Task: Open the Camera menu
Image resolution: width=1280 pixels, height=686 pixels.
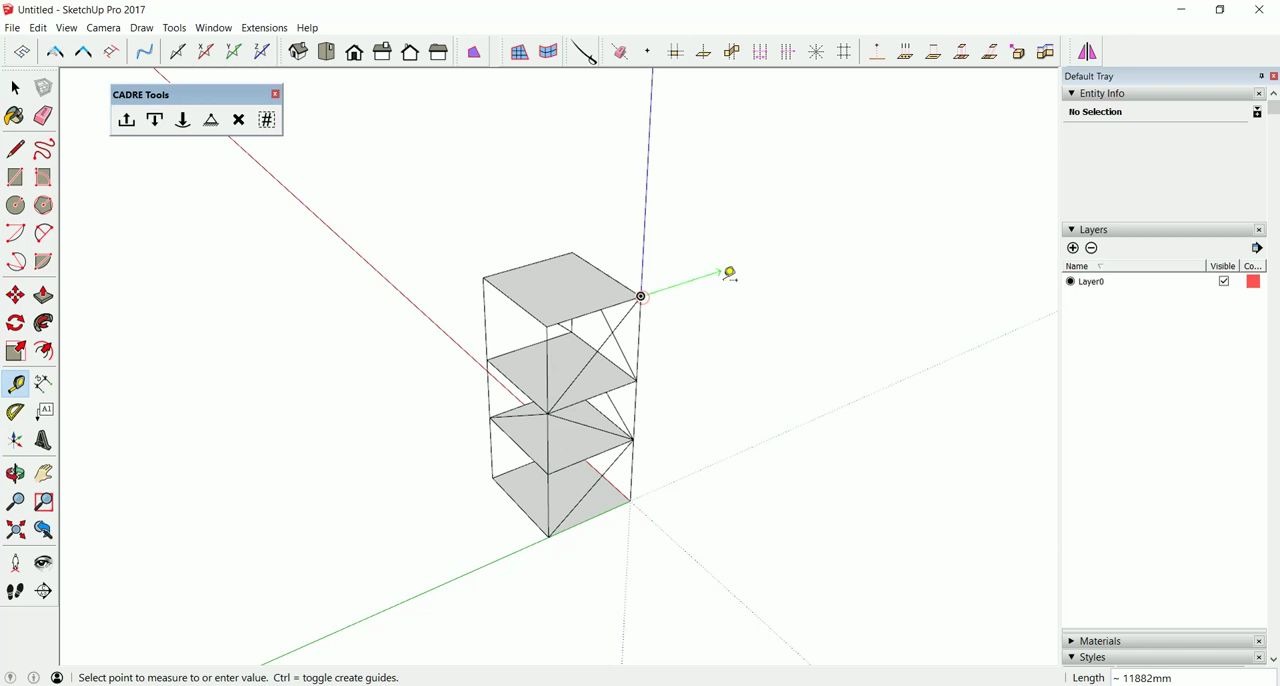Action: [103, 27]
